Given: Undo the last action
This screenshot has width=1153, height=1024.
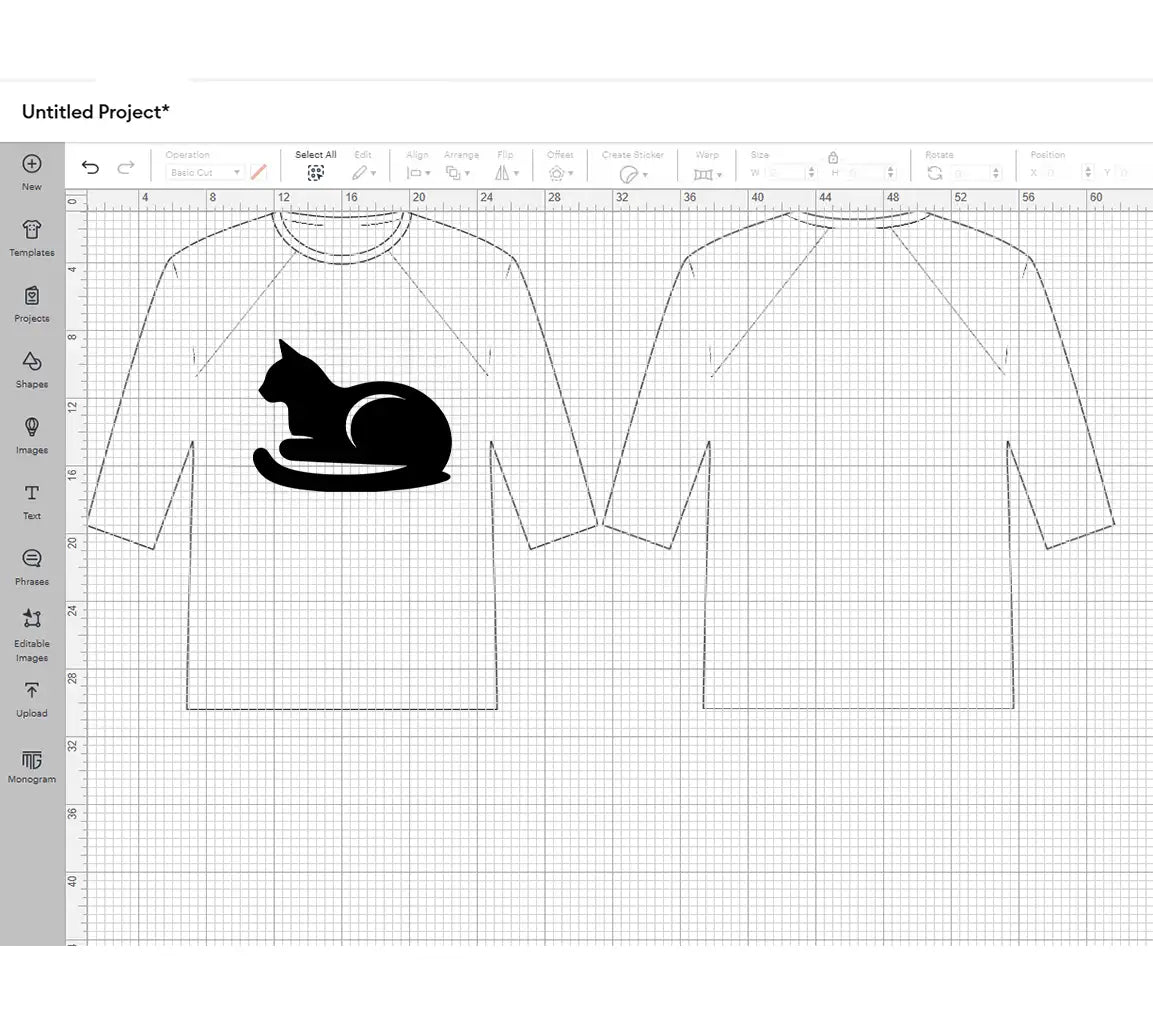Looking at the screenshot, I should [90, 168].
